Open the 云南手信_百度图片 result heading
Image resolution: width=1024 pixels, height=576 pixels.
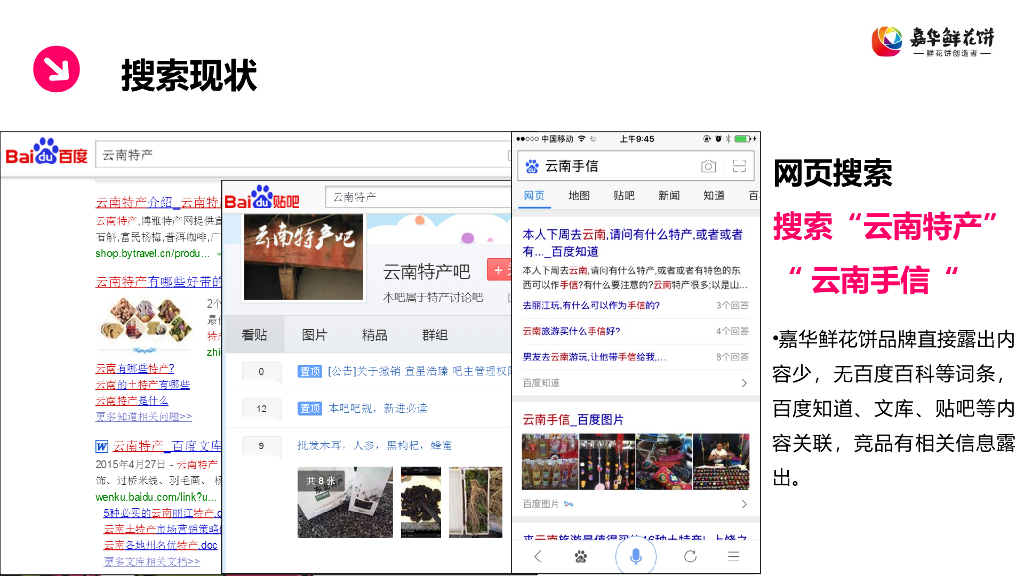click(573, 419)
